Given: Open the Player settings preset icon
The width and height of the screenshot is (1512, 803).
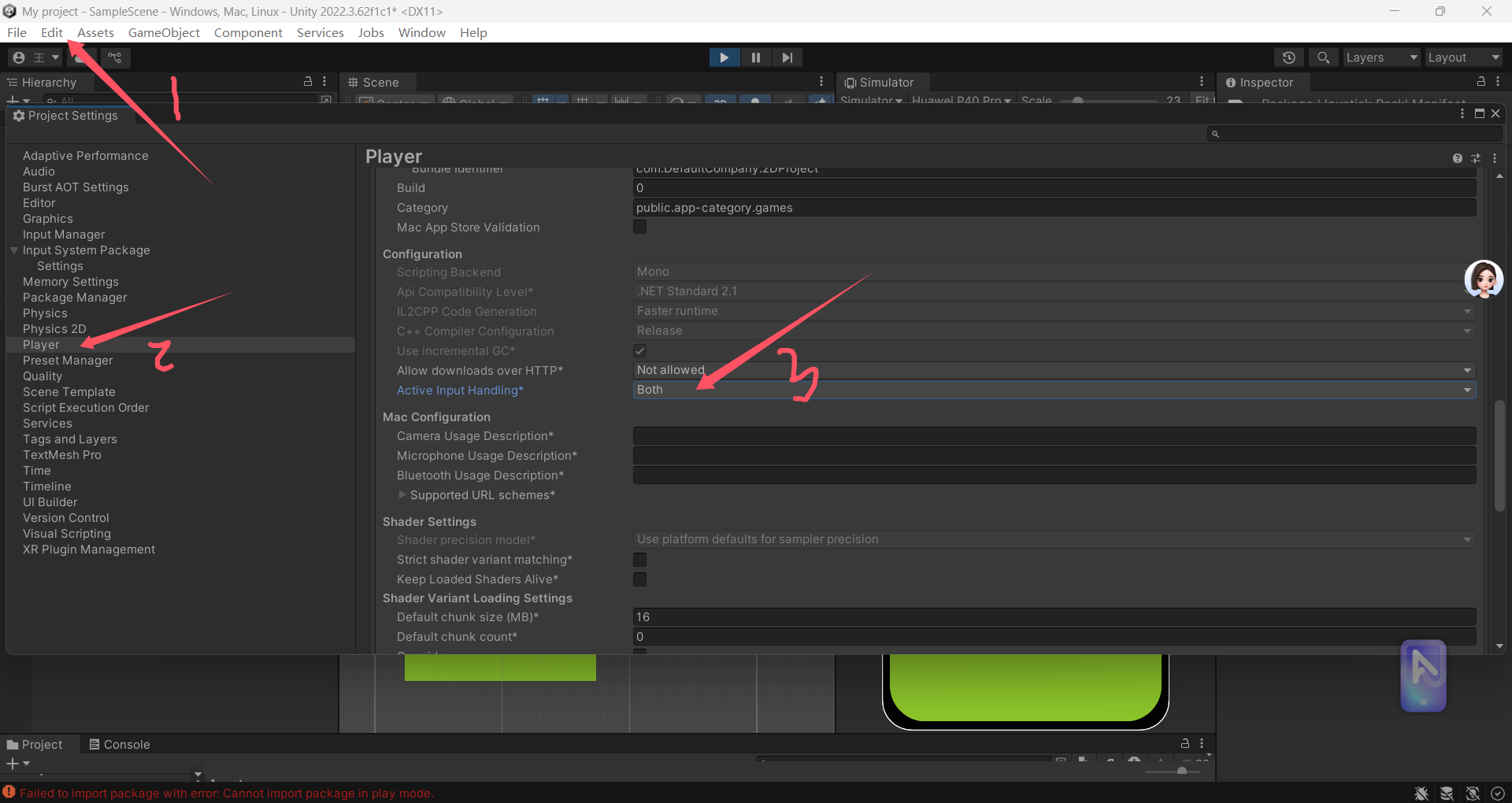Looking at the screenshot, I should (x=1476, y=158).
